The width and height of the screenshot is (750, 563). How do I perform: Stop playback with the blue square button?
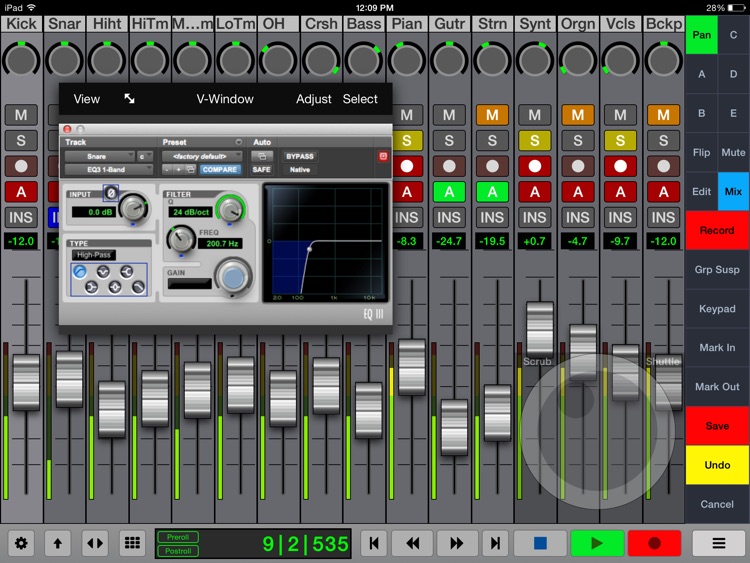[x=540, y=543]
